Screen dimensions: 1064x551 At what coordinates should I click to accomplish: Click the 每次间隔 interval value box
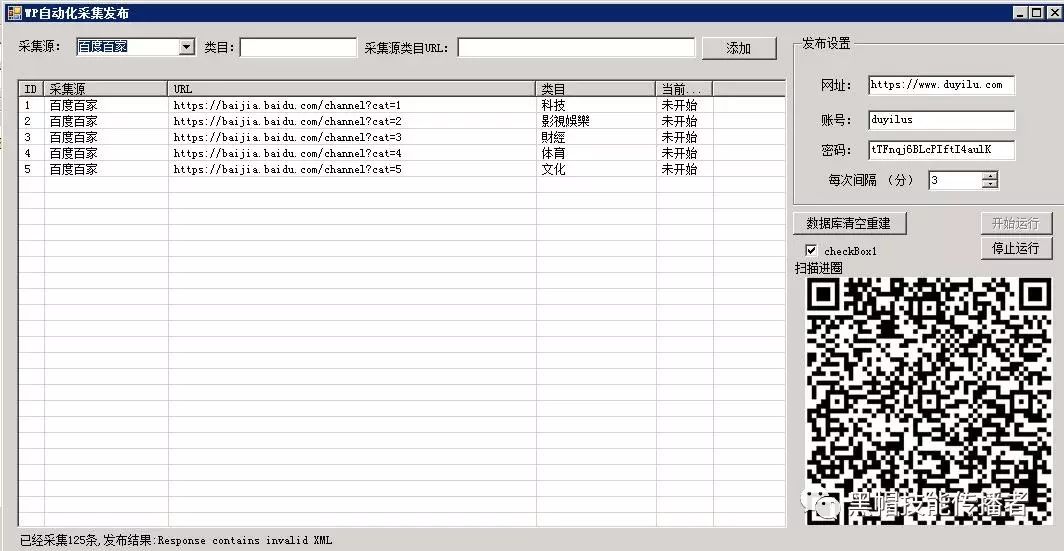tap(955, 180)
